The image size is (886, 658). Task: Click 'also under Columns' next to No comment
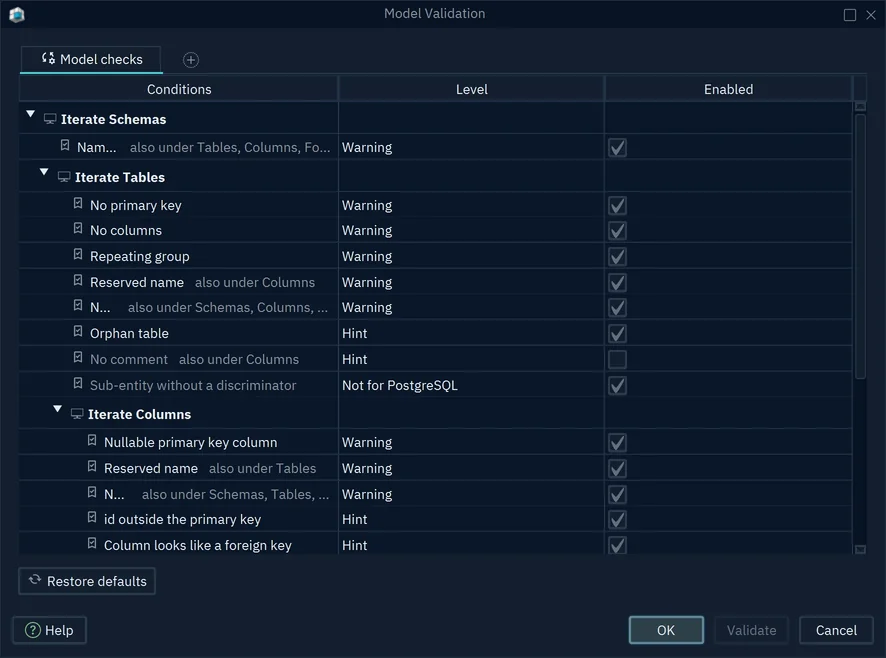[x=239, y=360]
